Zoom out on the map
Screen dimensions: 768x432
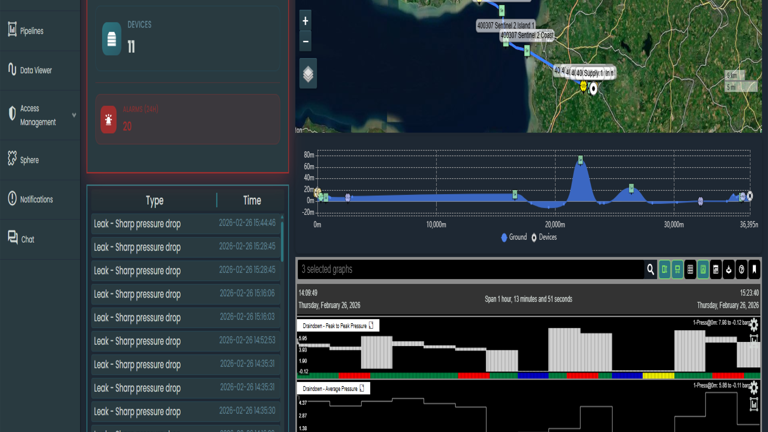[x=306, y=42]
